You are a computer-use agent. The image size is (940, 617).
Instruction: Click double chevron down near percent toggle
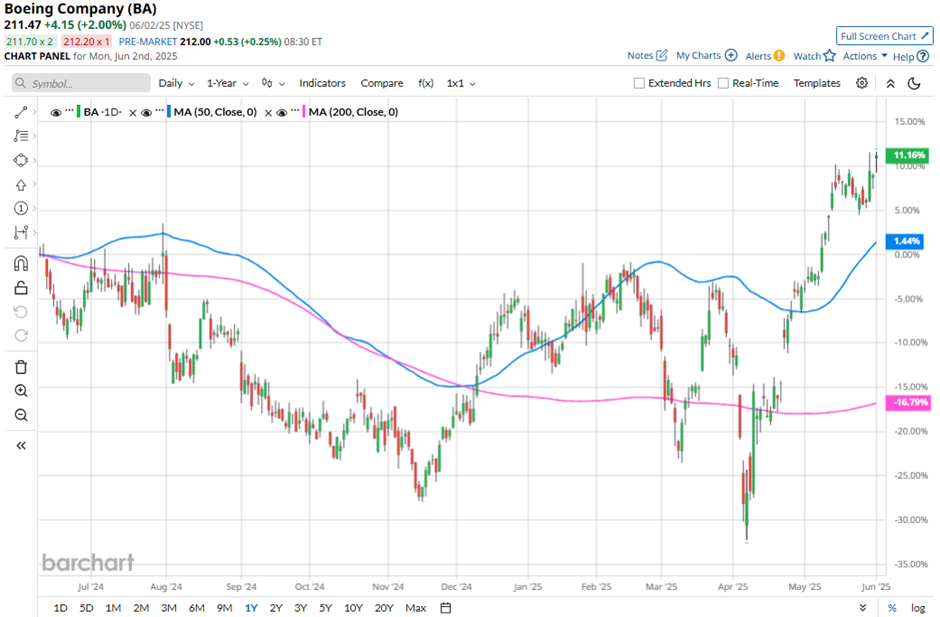tap(863, 607)
